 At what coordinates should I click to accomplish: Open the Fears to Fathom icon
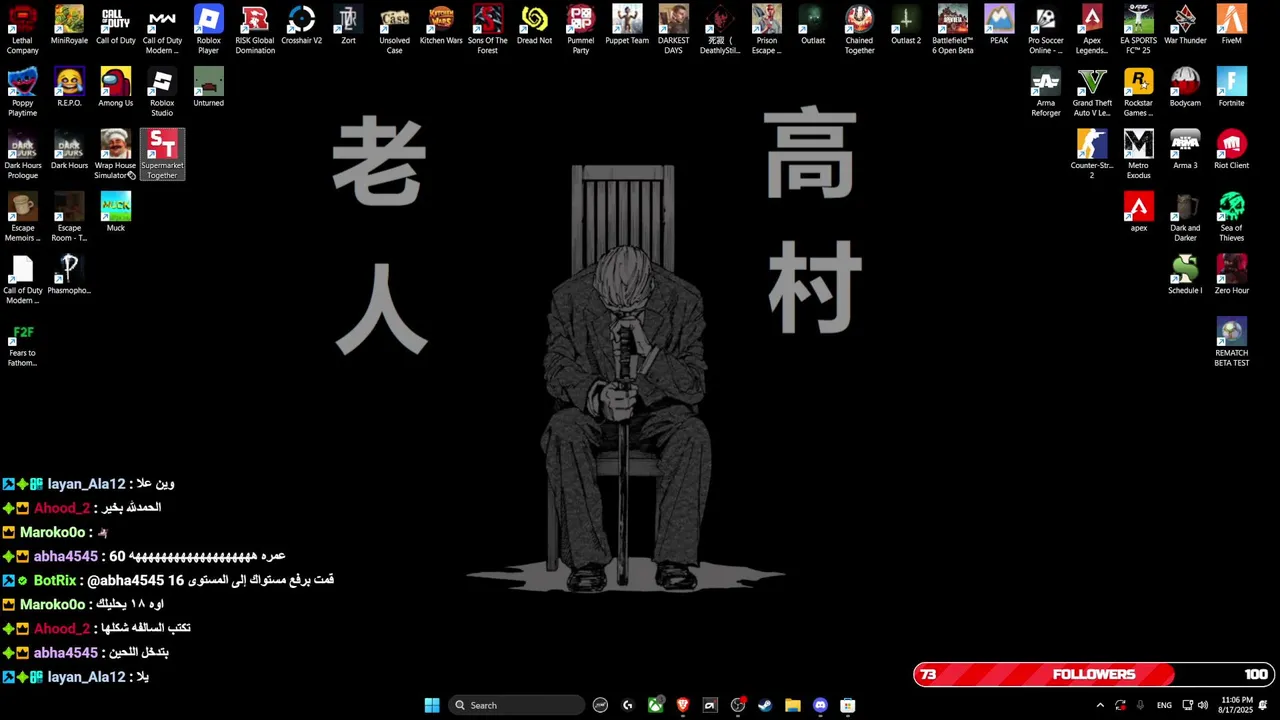point(22,342)
